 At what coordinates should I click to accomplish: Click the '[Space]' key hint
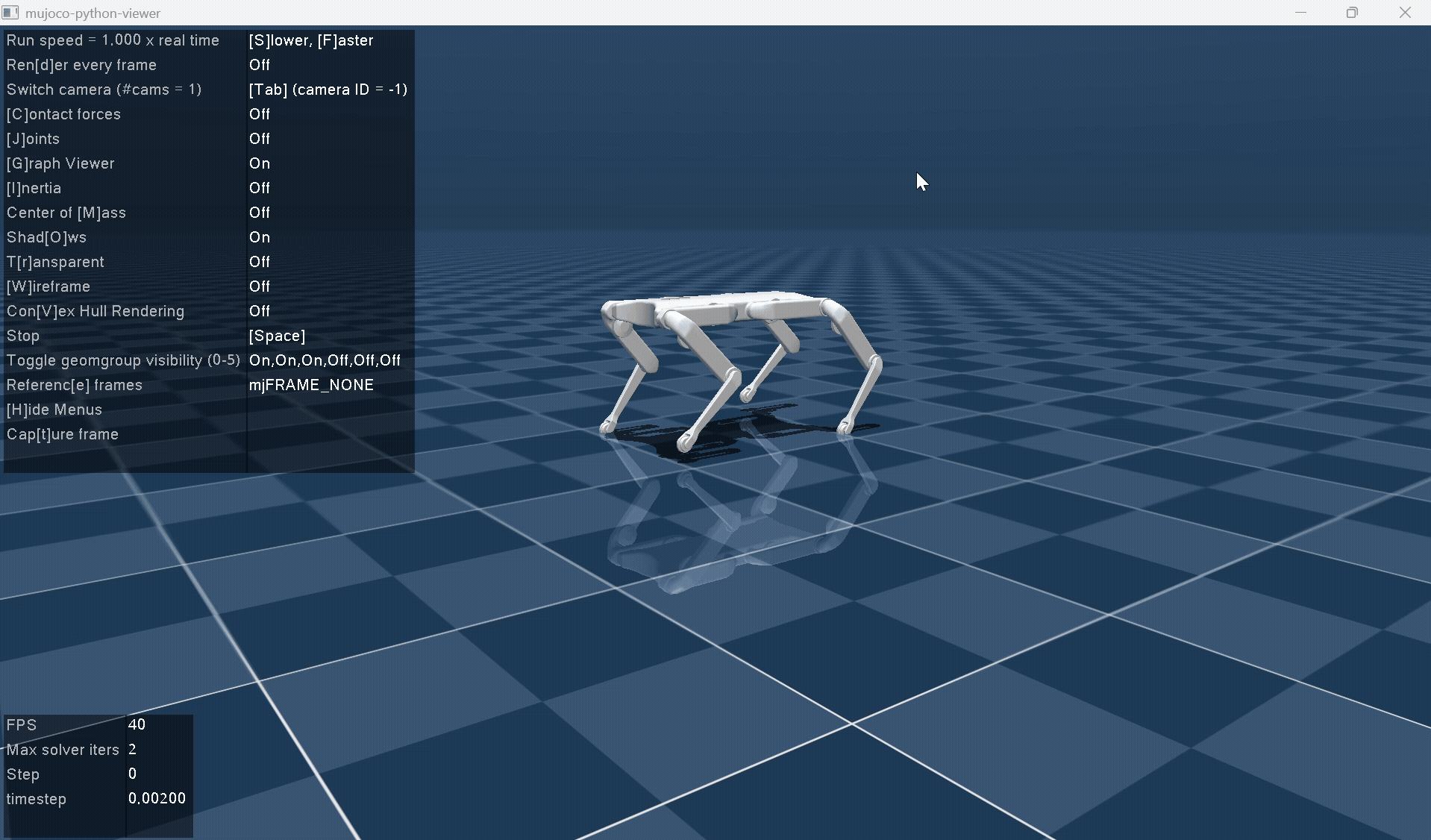[277, 336]
